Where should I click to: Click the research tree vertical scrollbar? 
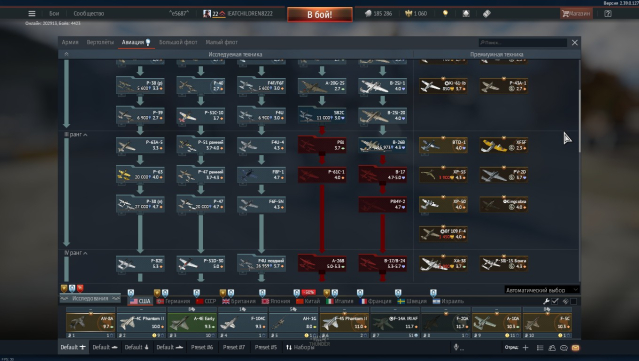click(579, 121)
